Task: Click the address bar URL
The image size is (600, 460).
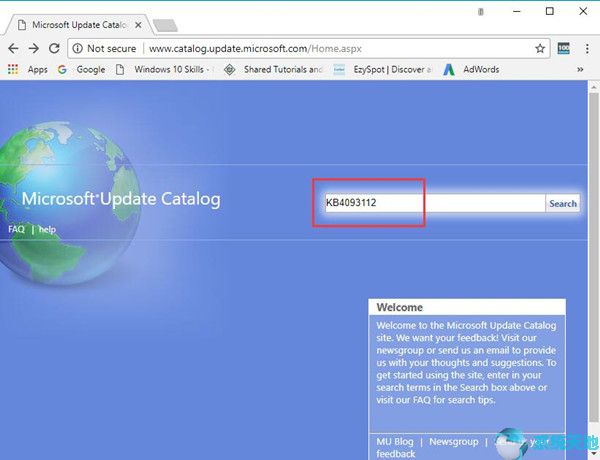Action: tap(255, 49)
